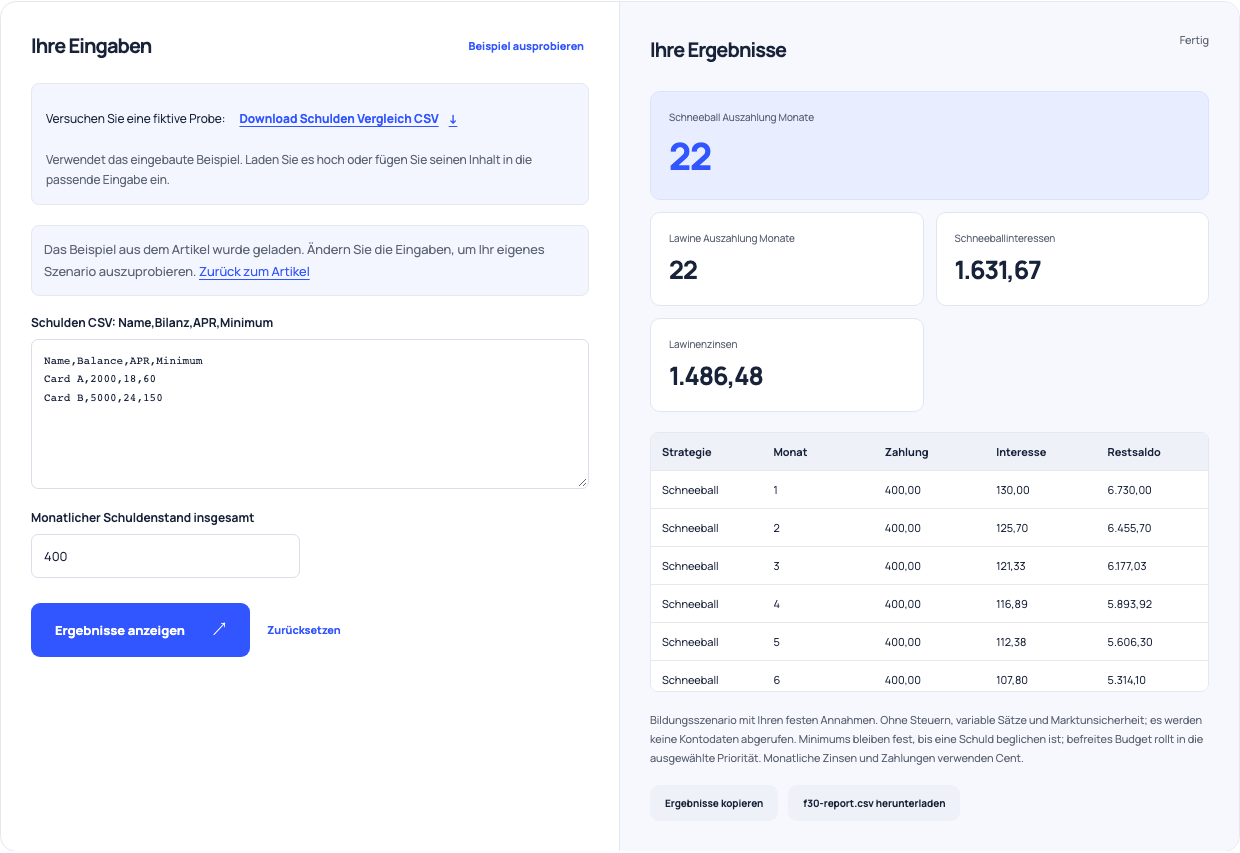
Task: Click the Fertig status text
Action: click(x=1194, y=41)
